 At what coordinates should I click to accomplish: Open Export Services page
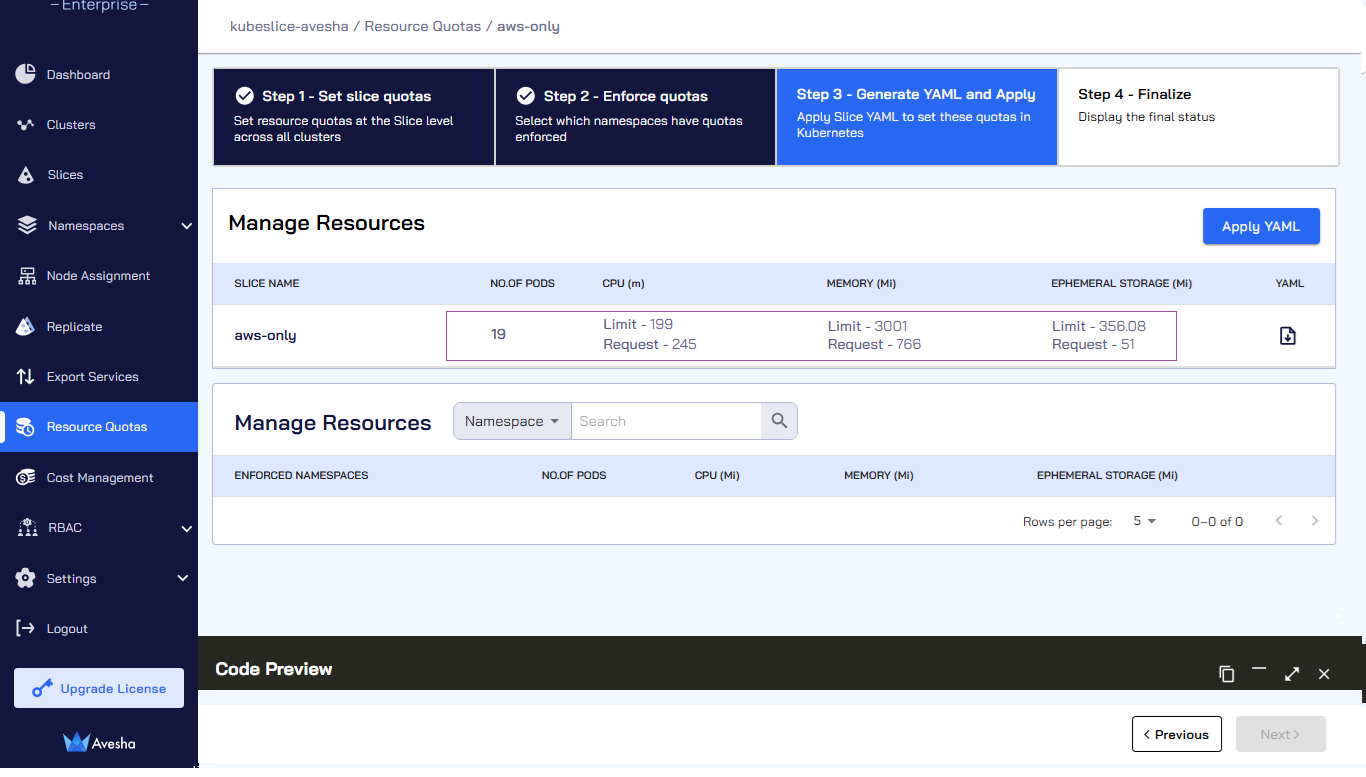point(92,377)
